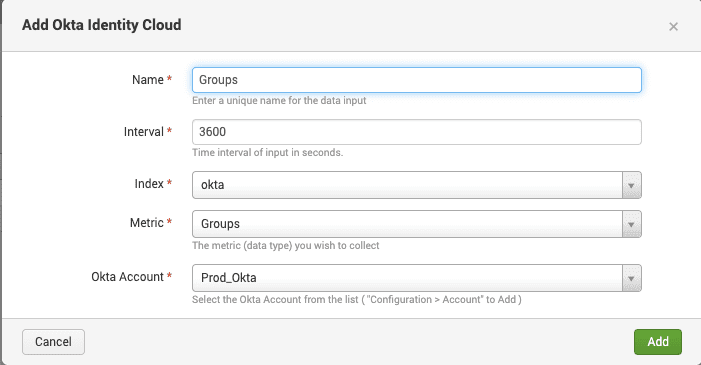Expand the Index dropdown arrow
Image resolution: width=701 pixels, height=365 pixels.
(x=632, y=185)
